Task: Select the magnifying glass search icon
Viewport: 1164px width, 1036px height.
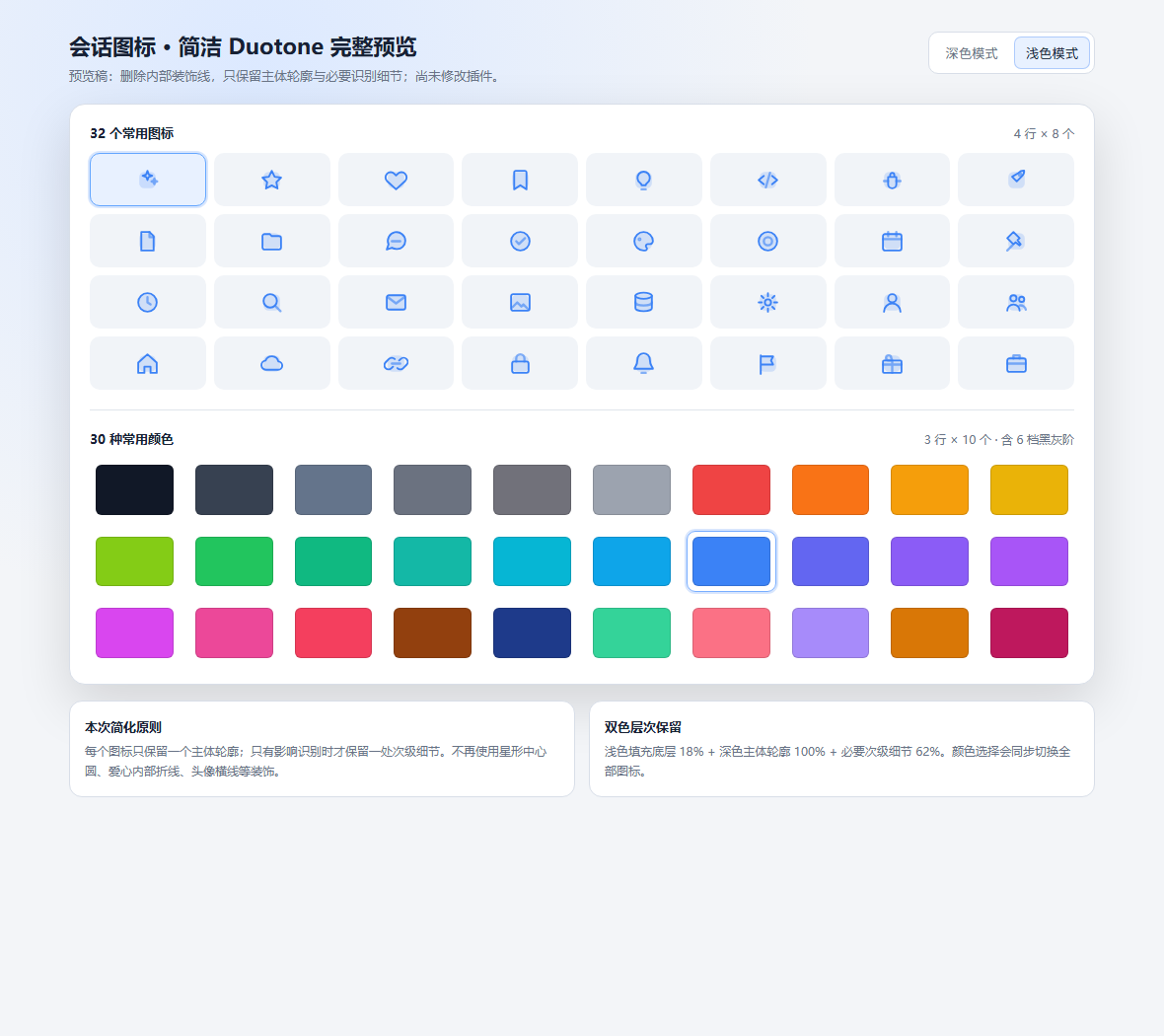Action: 271,302
